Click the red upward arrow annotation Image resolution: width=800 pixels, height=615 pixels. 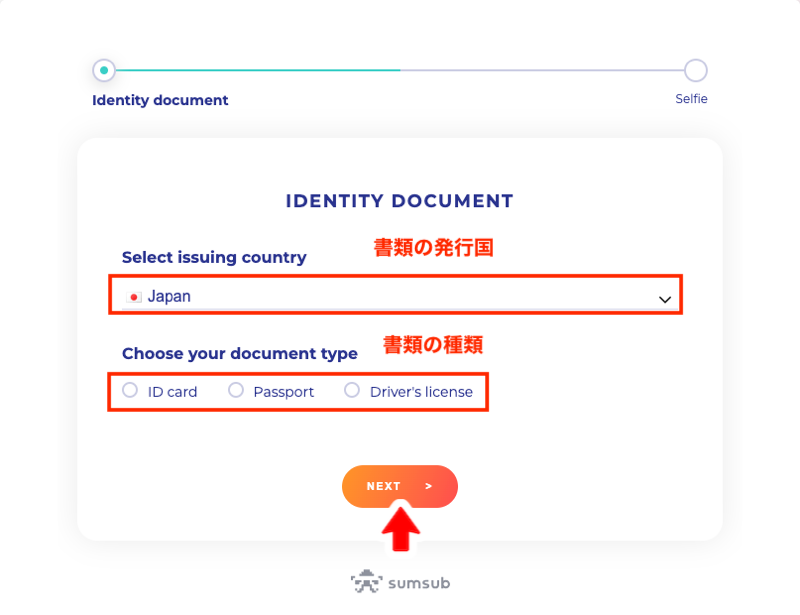[401, 528]
